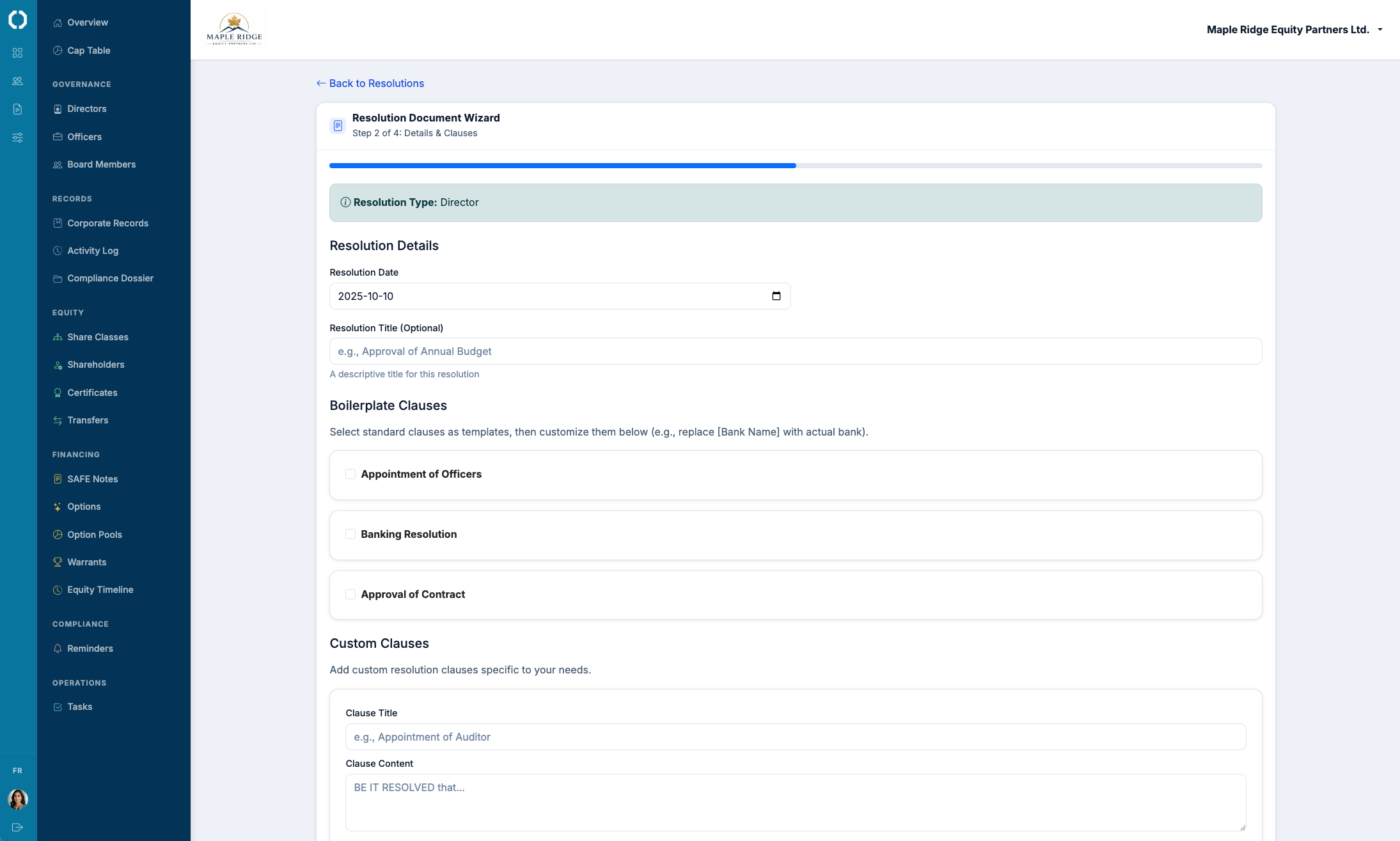Focus the Clause Title input
1400x841 pixels.
click(x=796, y=737)
